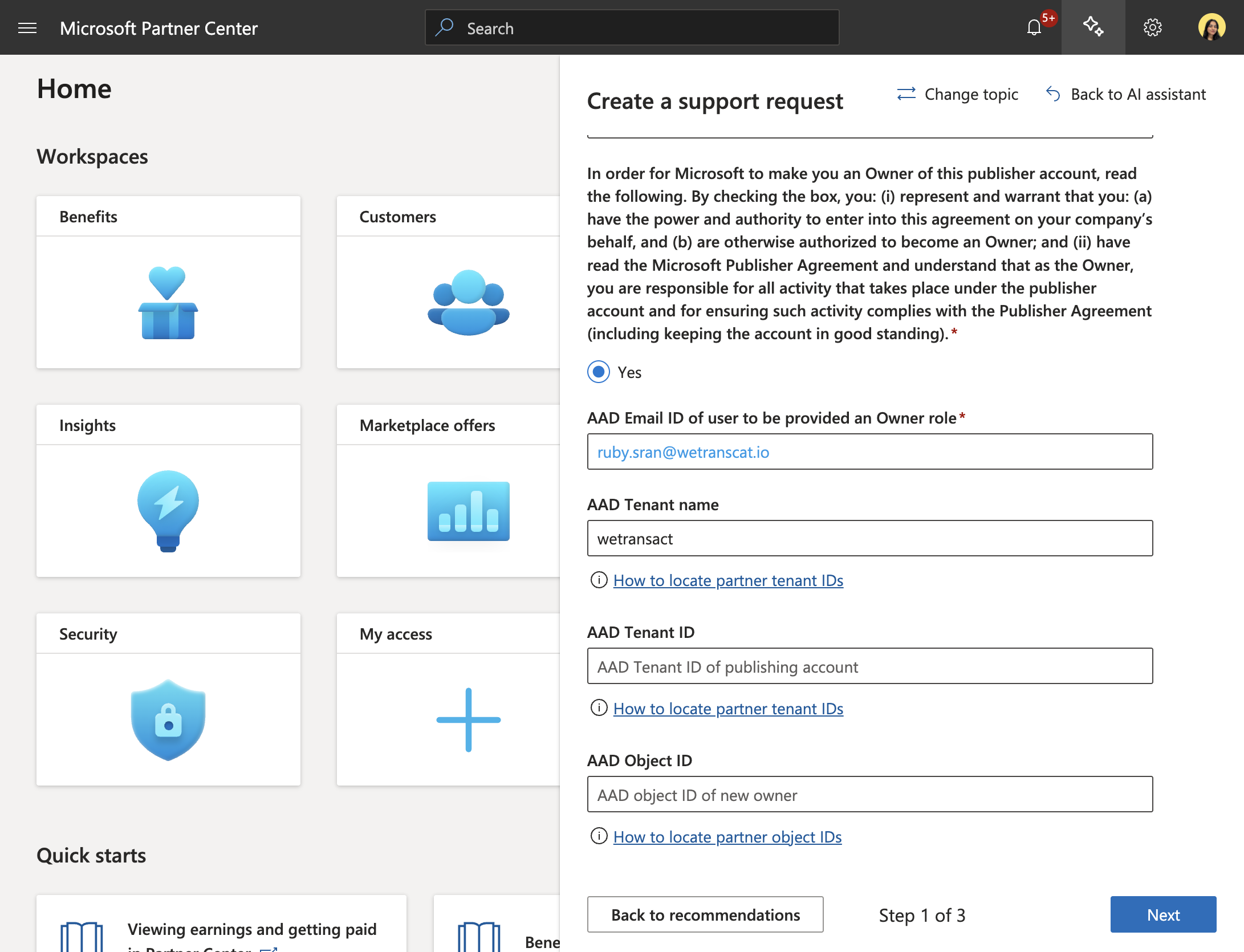Go Back to AI assistant

[x=1127, y=94]
